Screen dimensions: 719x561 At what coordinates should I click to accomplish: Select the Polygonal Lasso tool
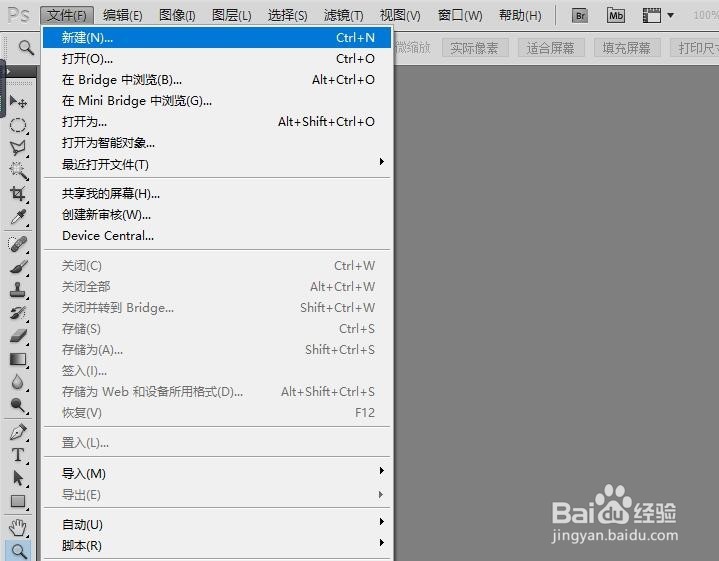pos(18,147)
